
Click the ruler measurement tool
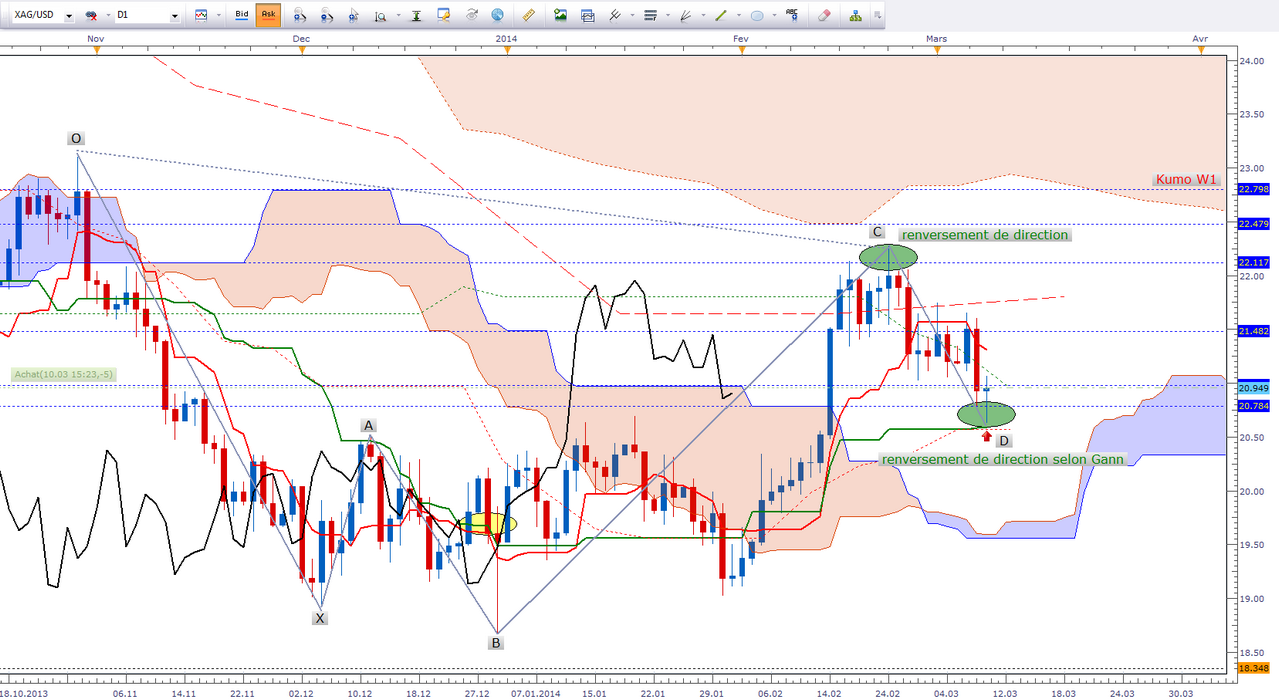(530, 16)
